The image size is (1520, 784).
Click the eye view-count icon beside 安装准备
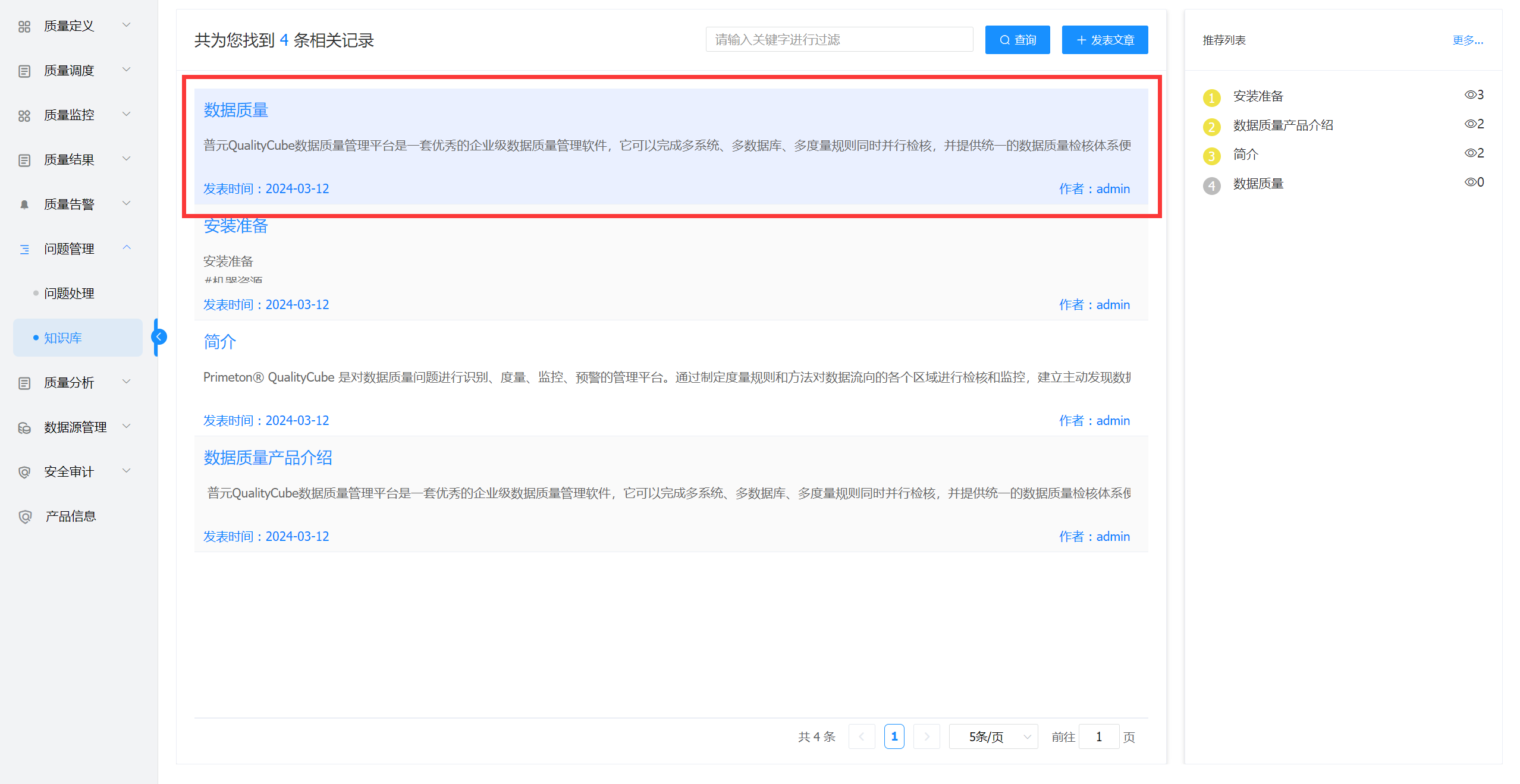1469,95
